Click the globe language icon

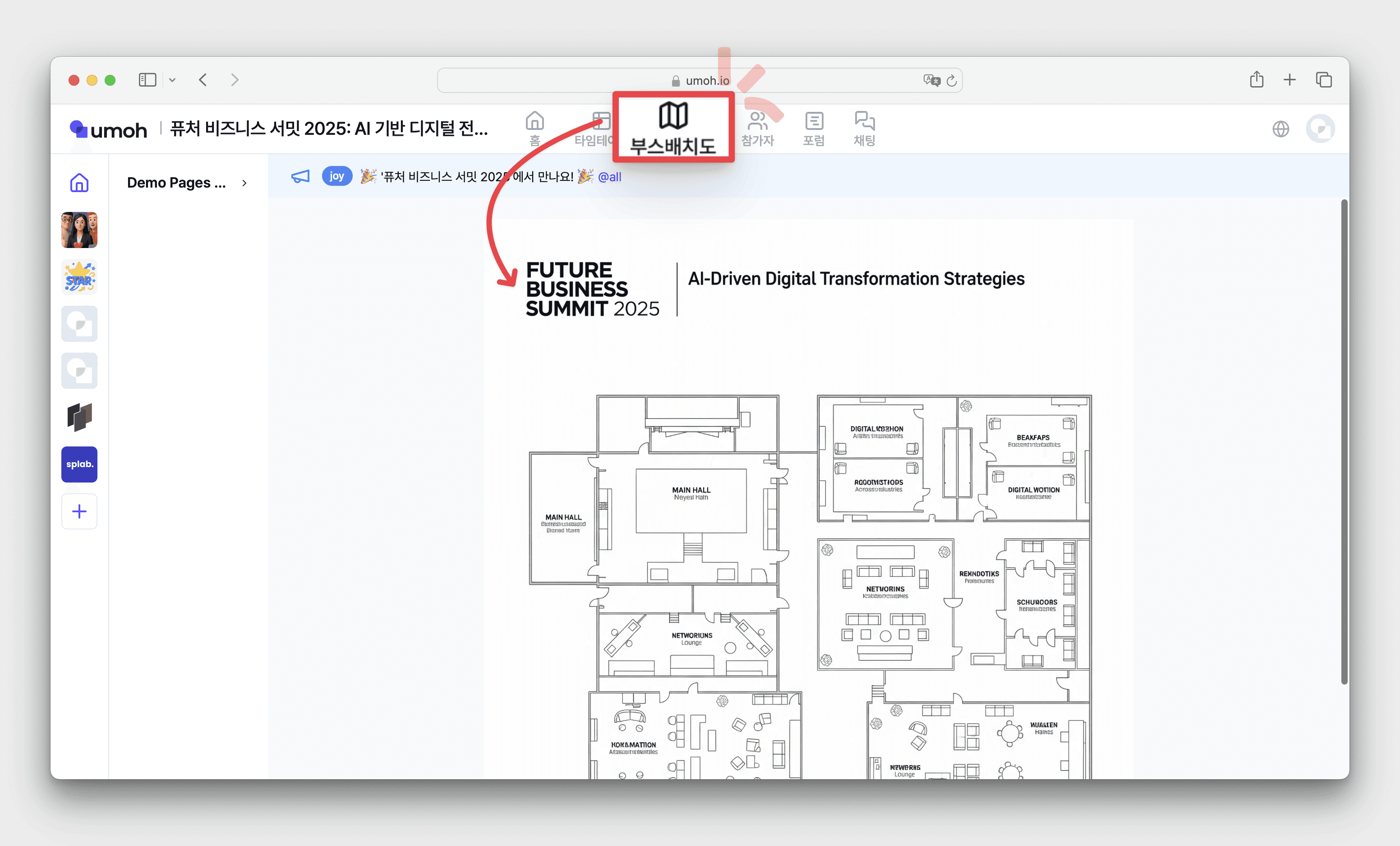(1280, 129)
